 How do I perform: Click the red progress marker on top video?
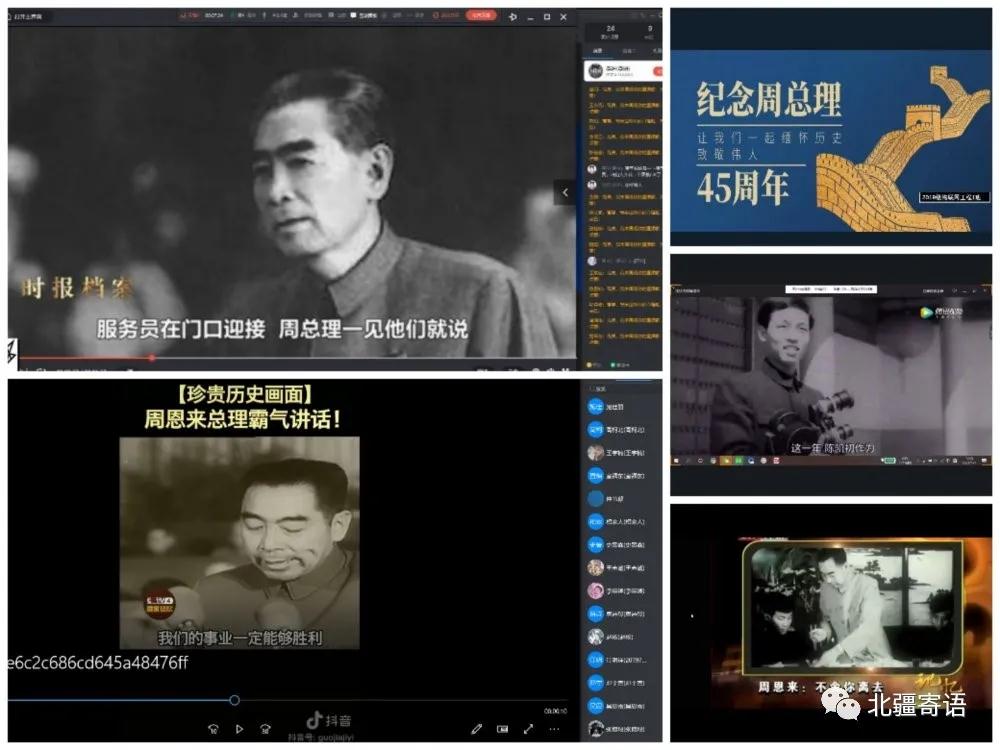(x=152, y=357)
